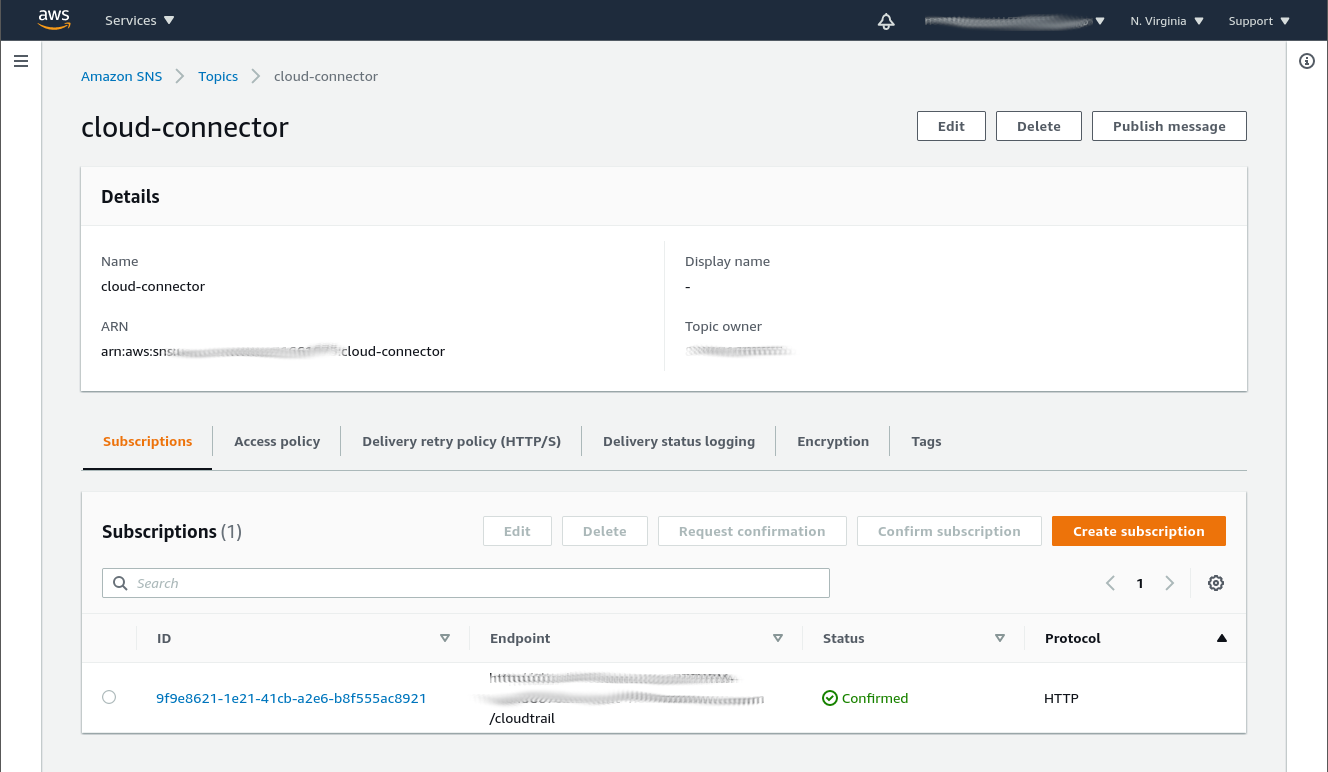Switch to the Subscriptions tab
1328x772 pixels.
point(147,441)
